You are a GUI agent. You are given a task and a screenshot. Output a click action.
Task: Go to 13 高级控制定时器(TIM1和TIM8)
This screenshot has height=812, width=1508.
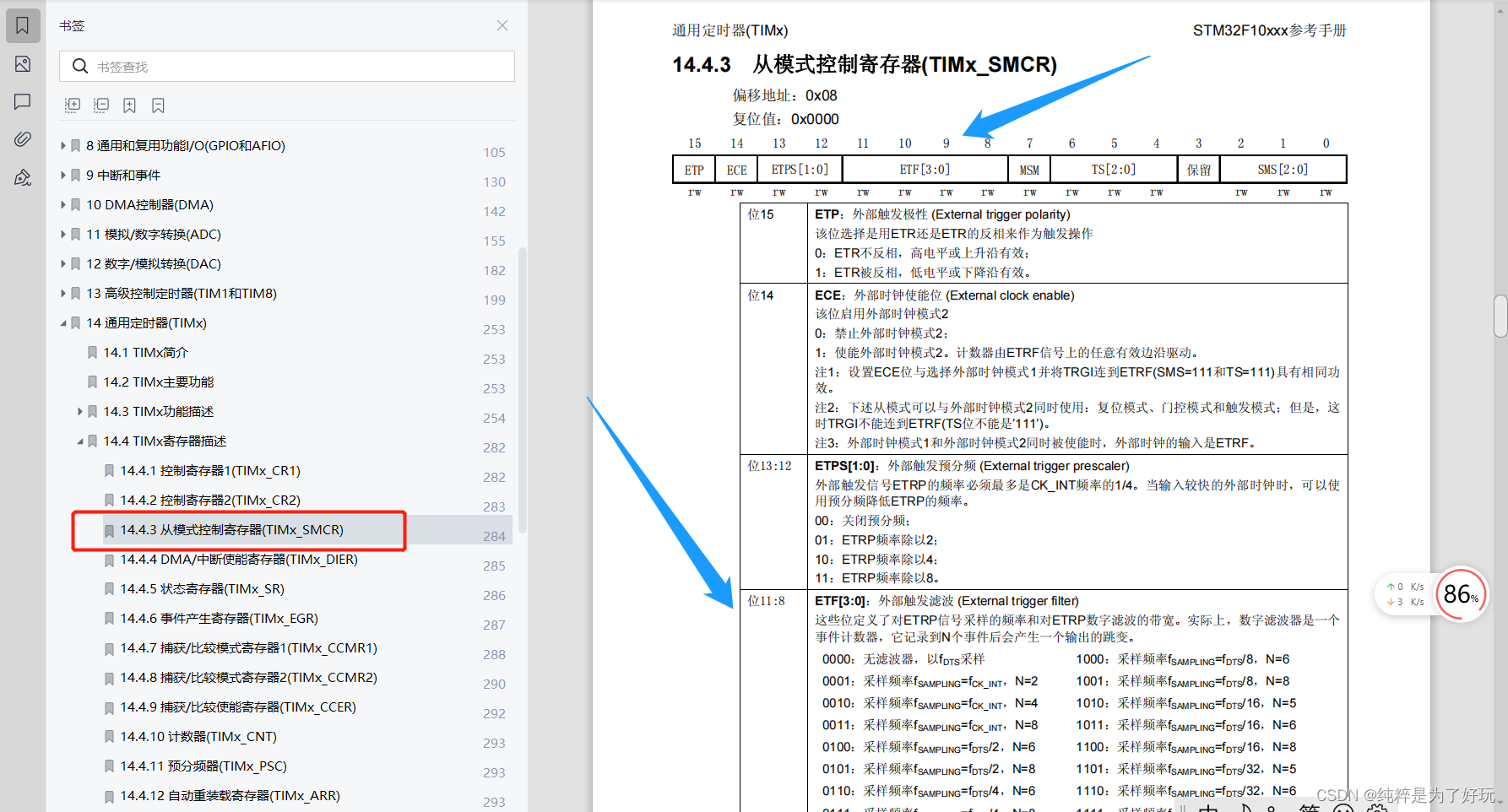pos(182,293)
